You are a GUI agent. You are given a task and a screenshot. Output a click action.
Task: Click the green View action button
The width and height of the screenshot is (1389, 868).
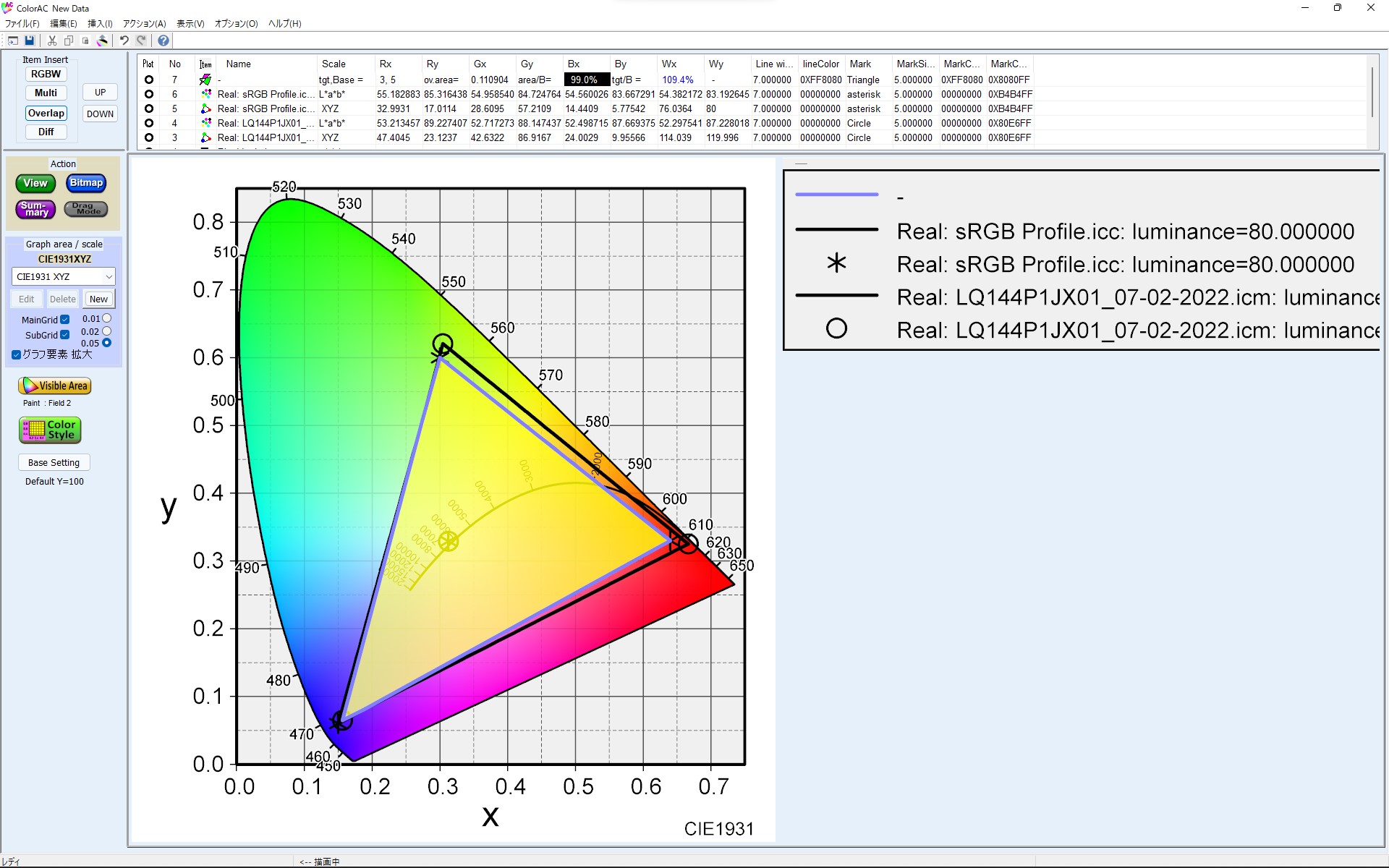coord(35,184)
